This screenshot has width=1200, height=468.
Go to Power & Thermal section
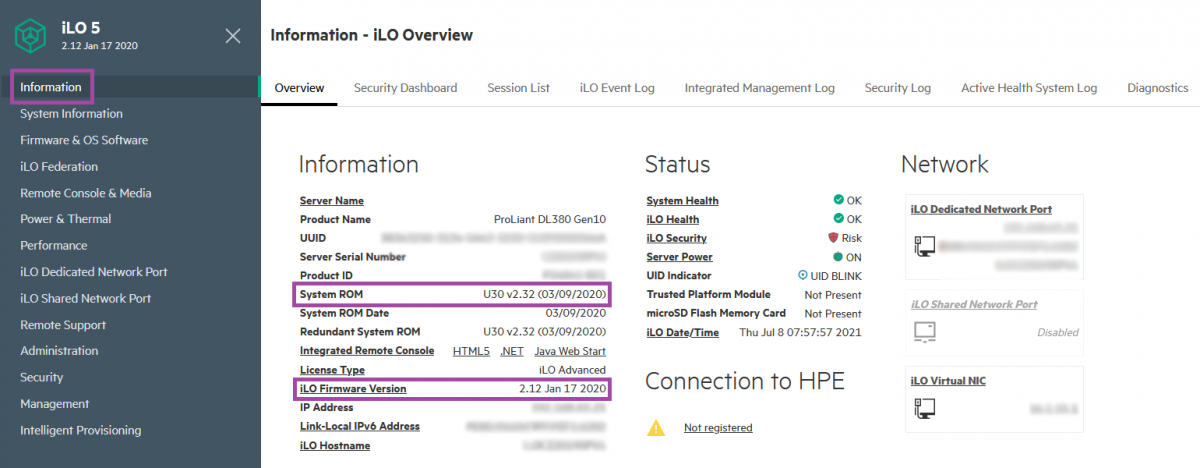click(x=66, y=219)
